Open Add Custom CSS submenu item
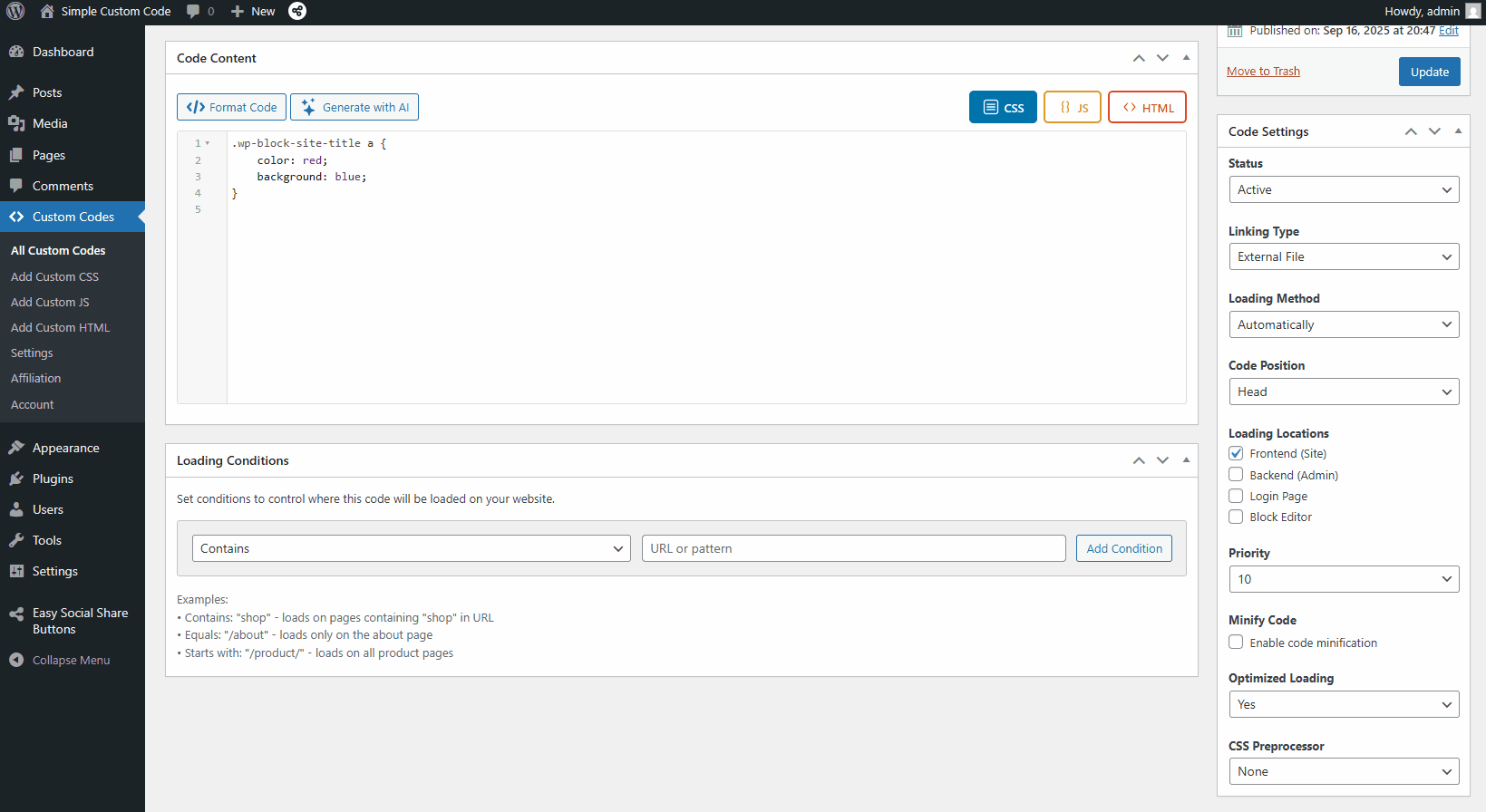1486x812 pixels. (54, 276)
